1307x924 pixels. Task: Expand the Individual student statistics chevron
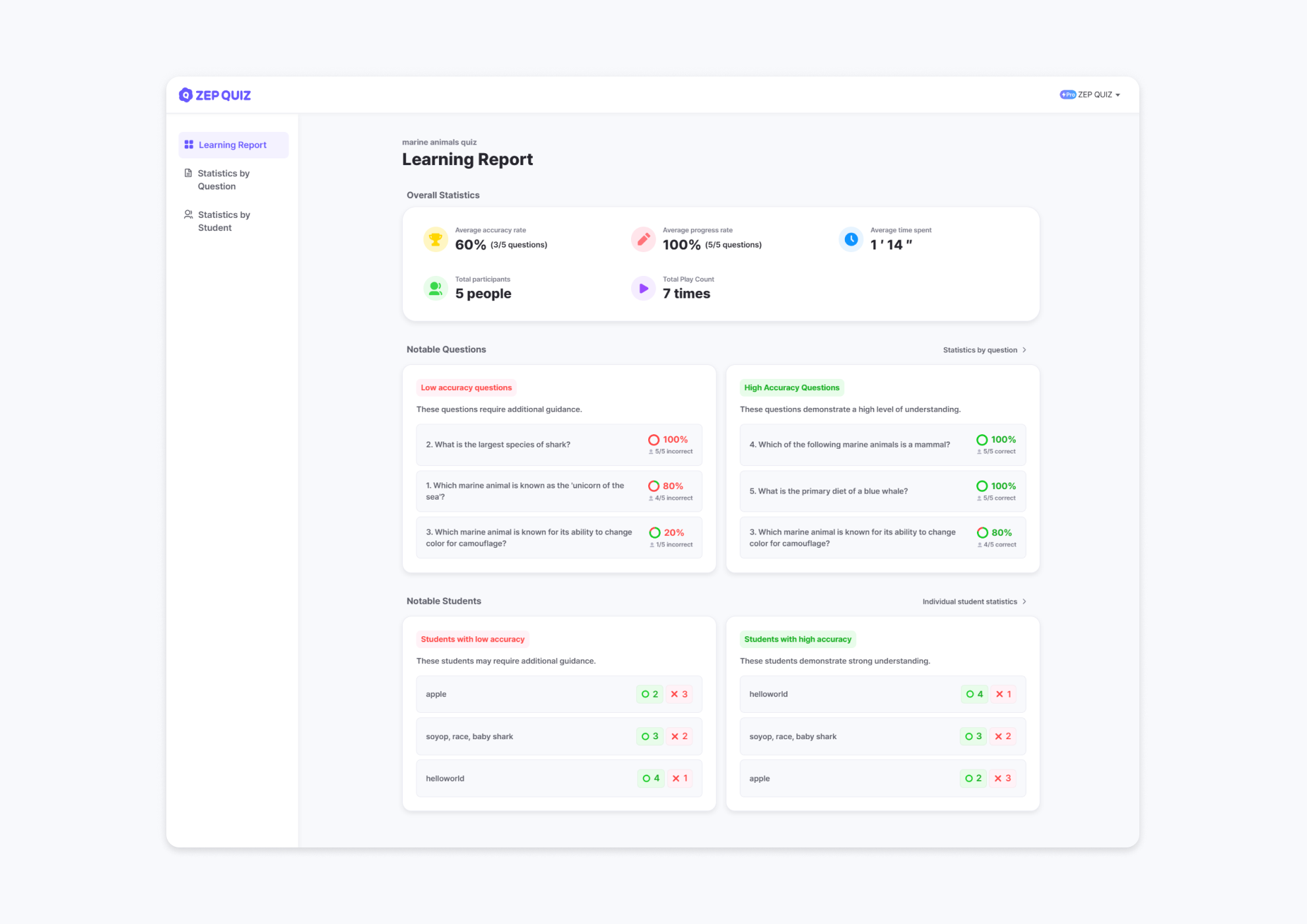[1024, 601]
